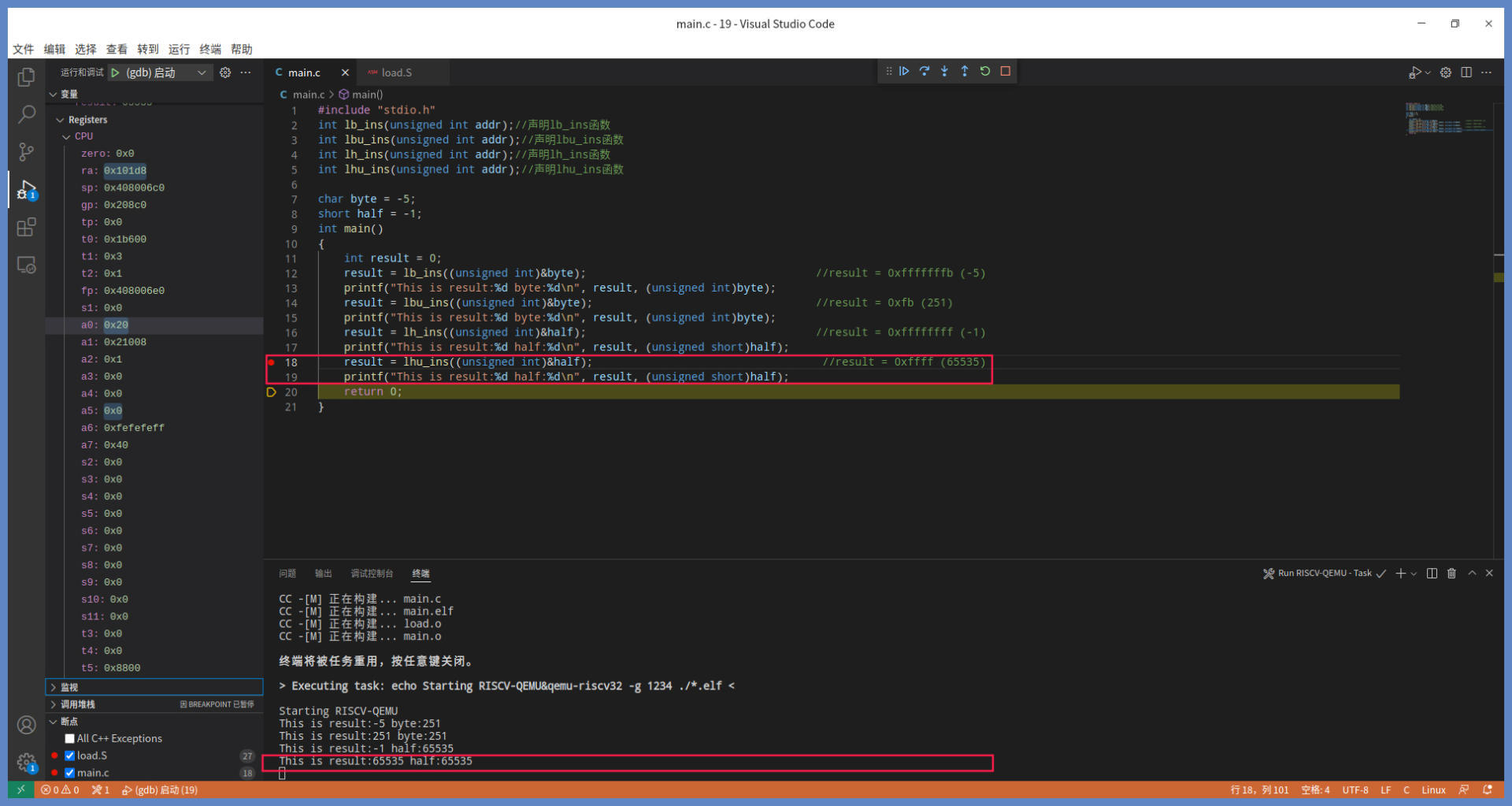Enable All C++ Exceptions breakpoint checkbox
1512x806 pixels.
(70, 739)
